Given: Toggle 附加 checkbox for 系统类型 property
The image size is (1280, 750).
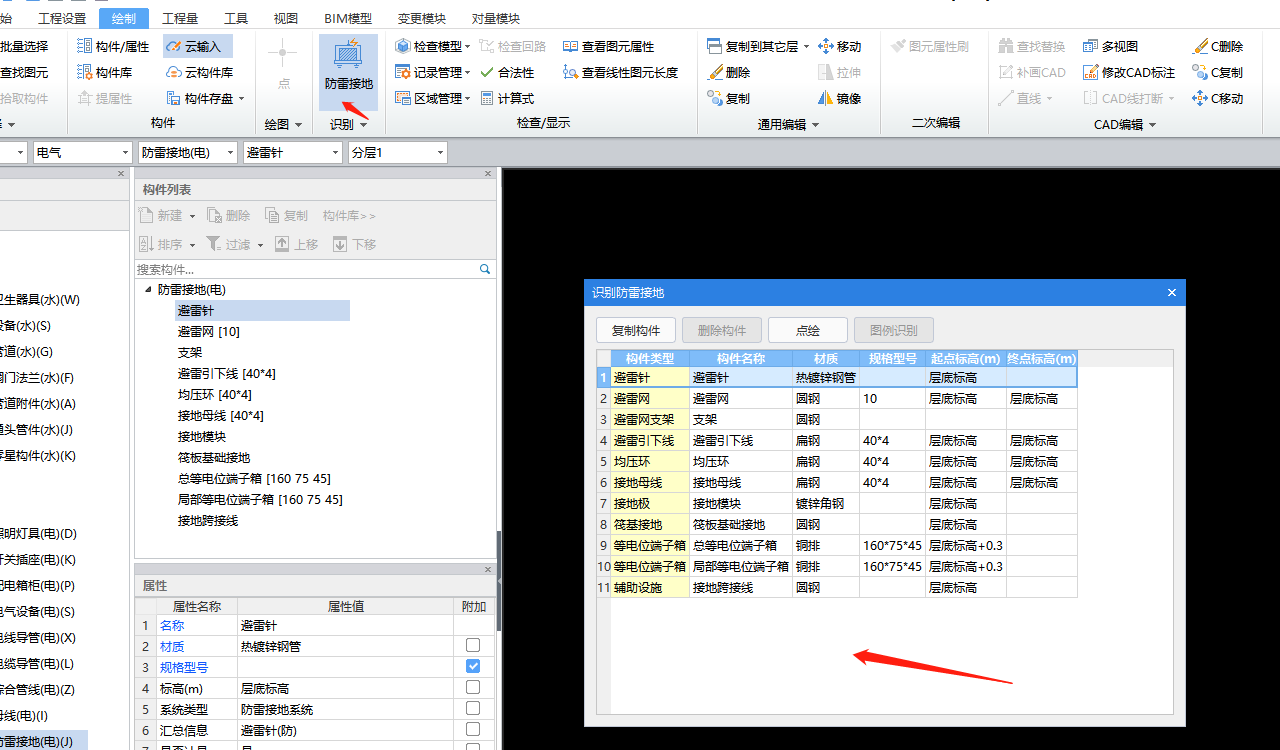Looking at the screenshot, I should [473, 708].
